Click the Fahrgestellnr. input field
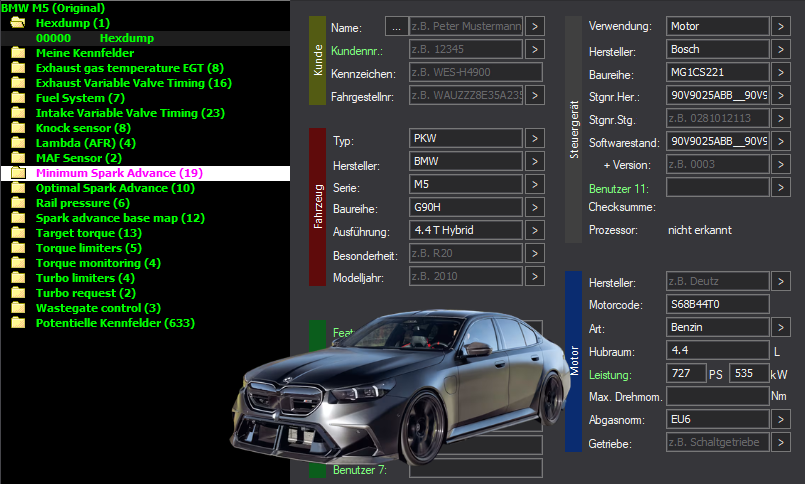805x484 pixels. pyautogui.click(x=466, y=95)
